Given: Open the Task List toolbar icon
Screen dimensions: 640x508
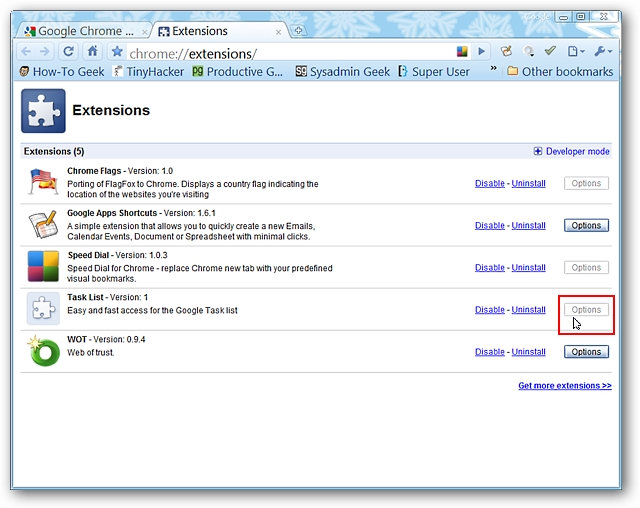Looking at the screenshot, I should [529, 51].
